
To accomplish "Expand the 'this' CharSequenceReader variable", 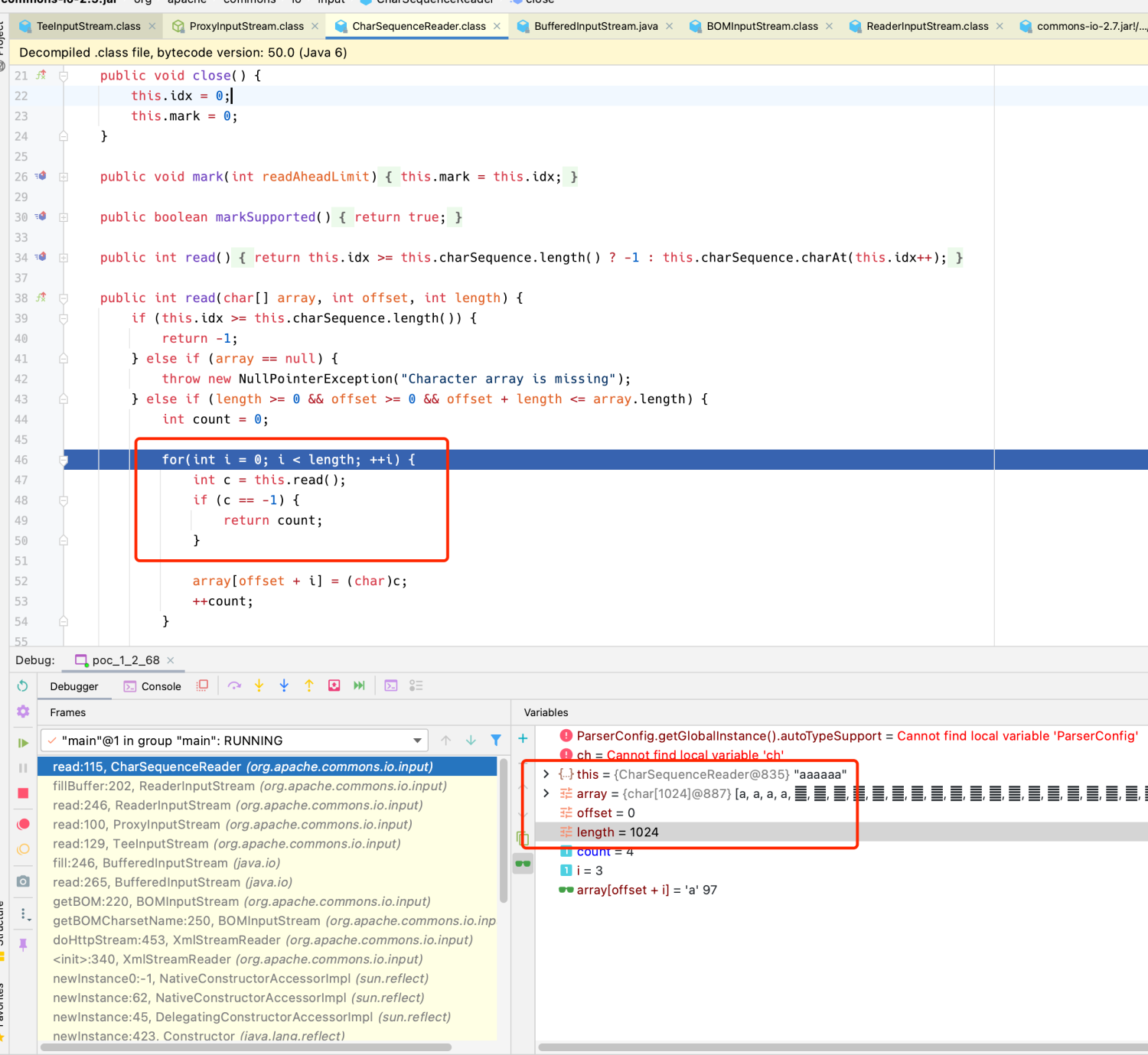I will coord(546,774).
